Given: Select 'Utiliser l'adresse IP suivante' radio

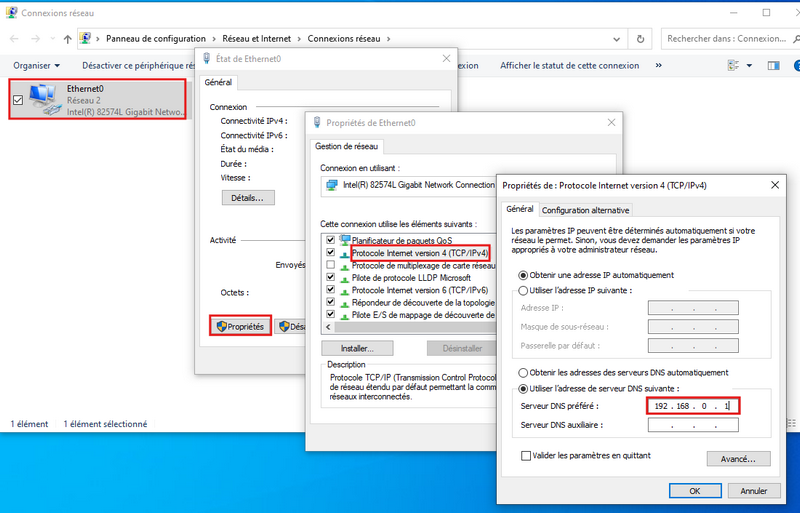Looking at the screenshot, I should click(522, 290).
